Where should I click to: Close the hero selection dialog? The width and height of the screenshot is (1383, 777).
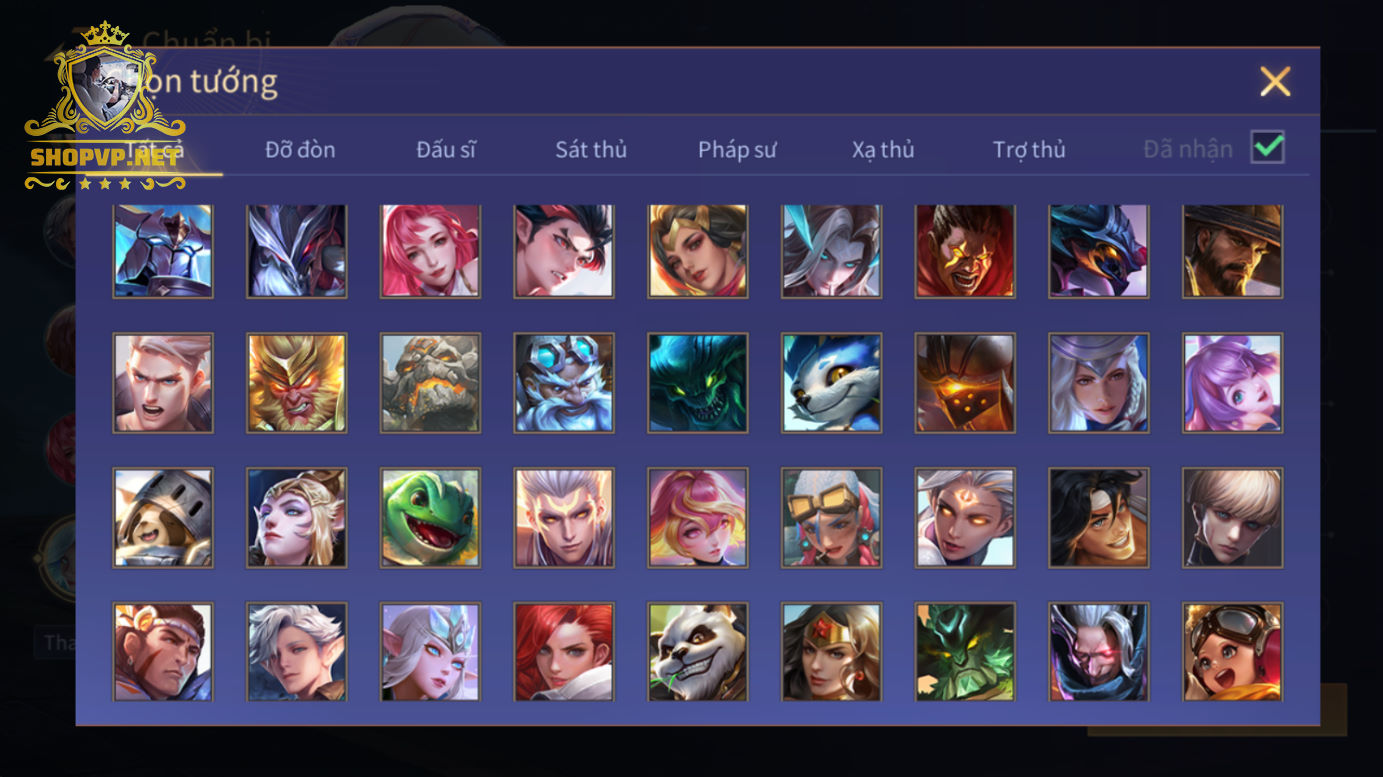click(1275, 81)
